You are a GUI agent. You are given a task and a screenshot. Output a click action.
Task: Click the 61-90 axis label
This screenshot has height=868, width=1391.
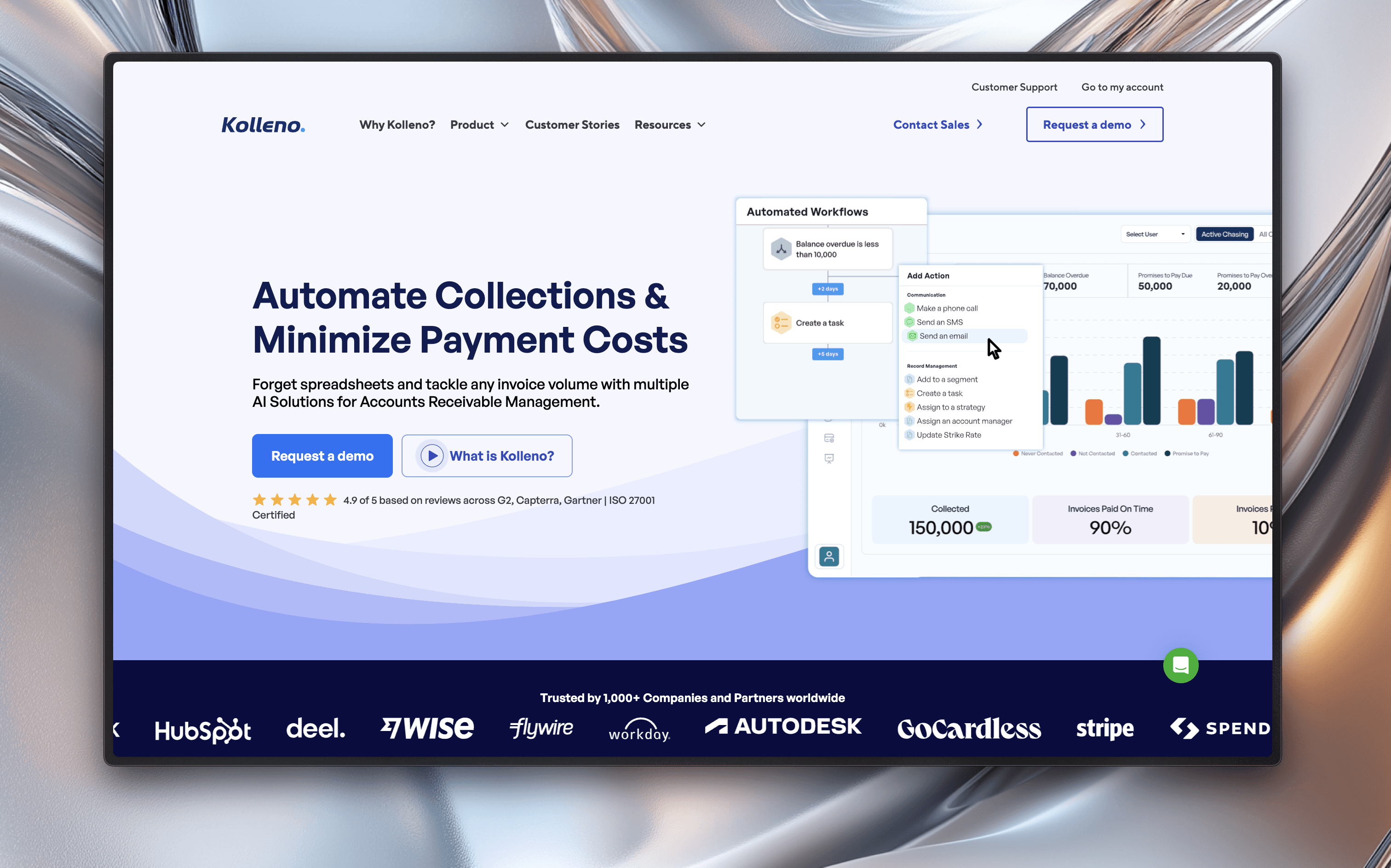click(1215, 435)
